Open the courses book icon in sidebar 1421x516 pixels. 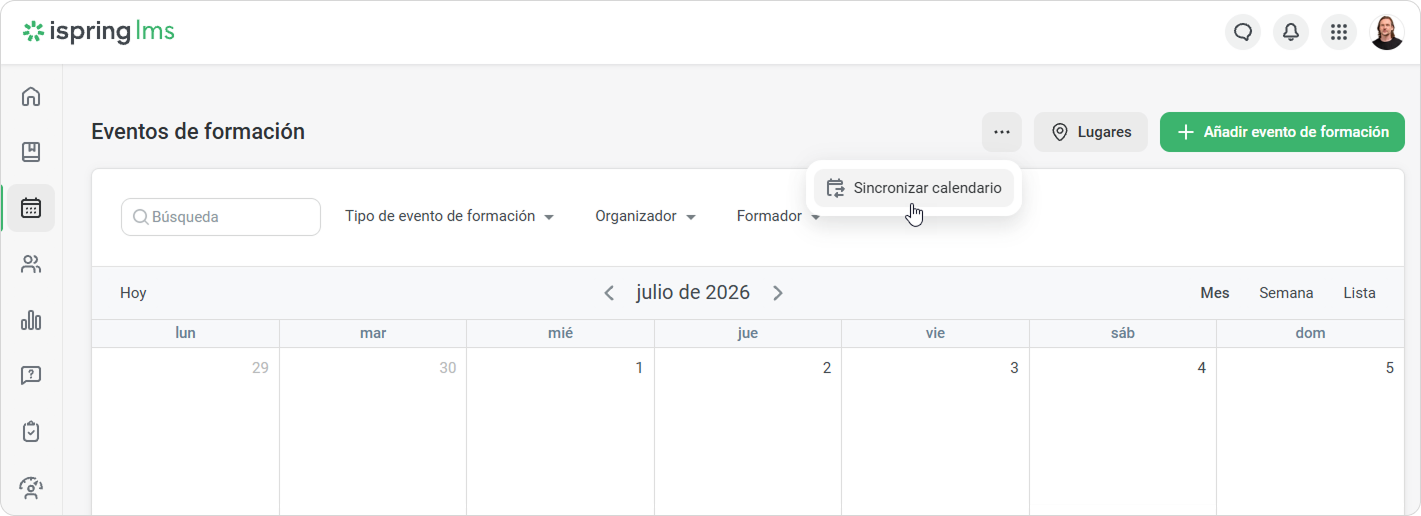coord(31,152)
